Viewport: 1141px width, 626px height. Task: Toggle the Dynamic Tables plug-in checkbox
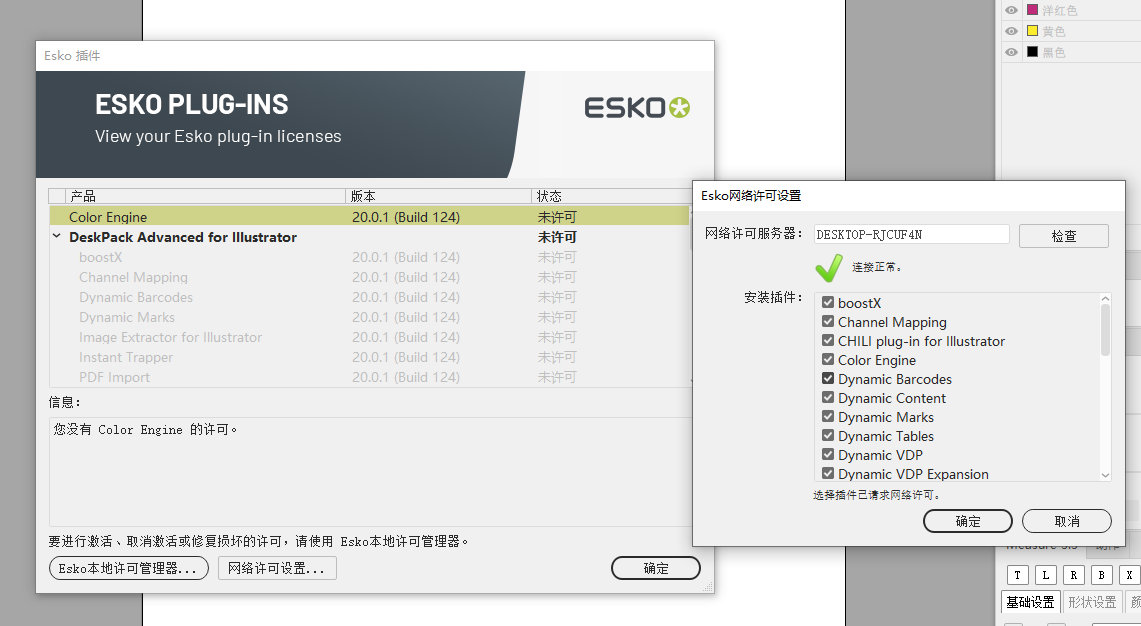point(828,435)
